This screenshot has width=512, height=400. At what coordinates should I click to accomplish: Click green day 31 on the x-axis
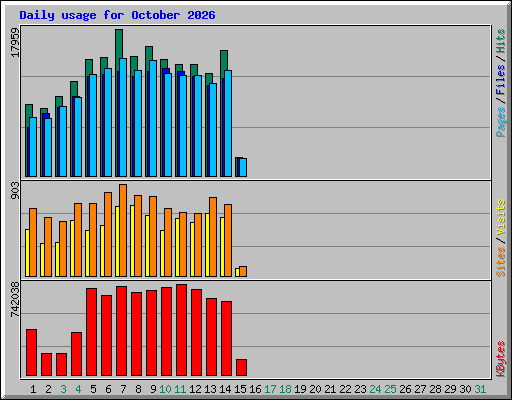point(480,389)
